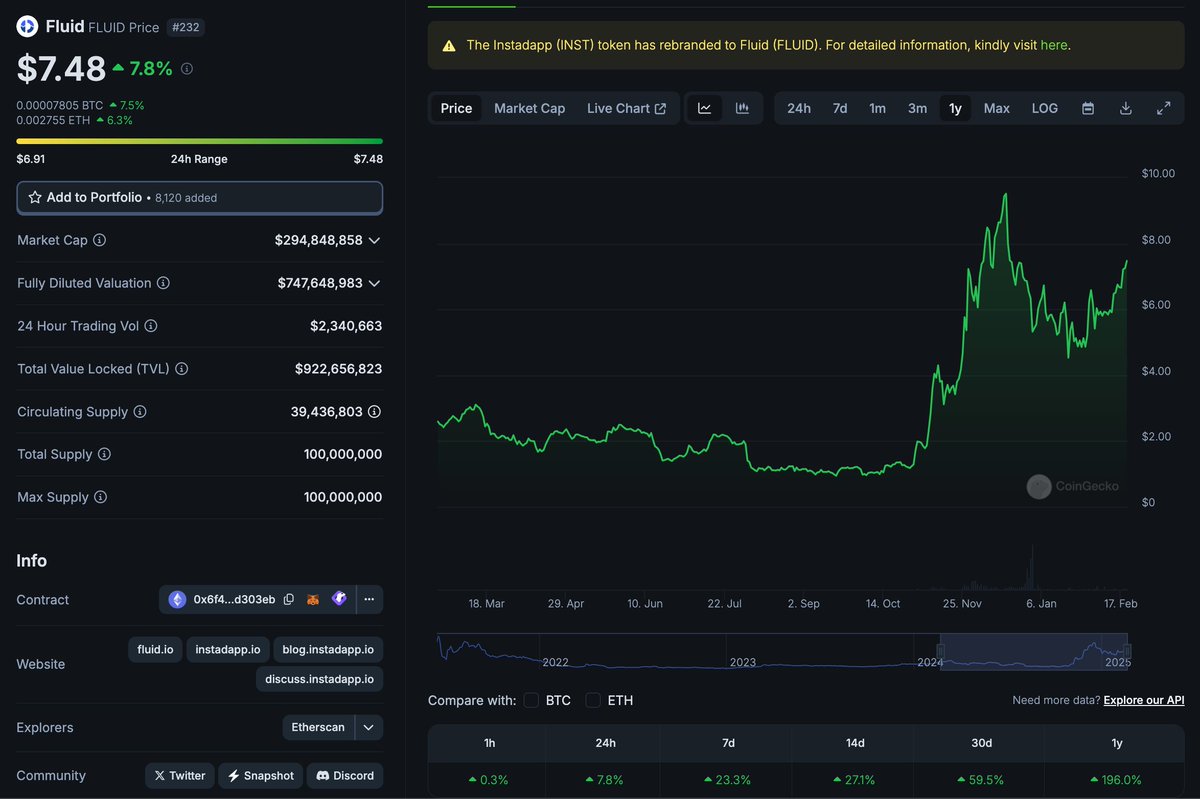Image resolution: width=1200 pixels, height=799 pixels.
Task: Download chart data icon
Action: [x=1126, y=108]
